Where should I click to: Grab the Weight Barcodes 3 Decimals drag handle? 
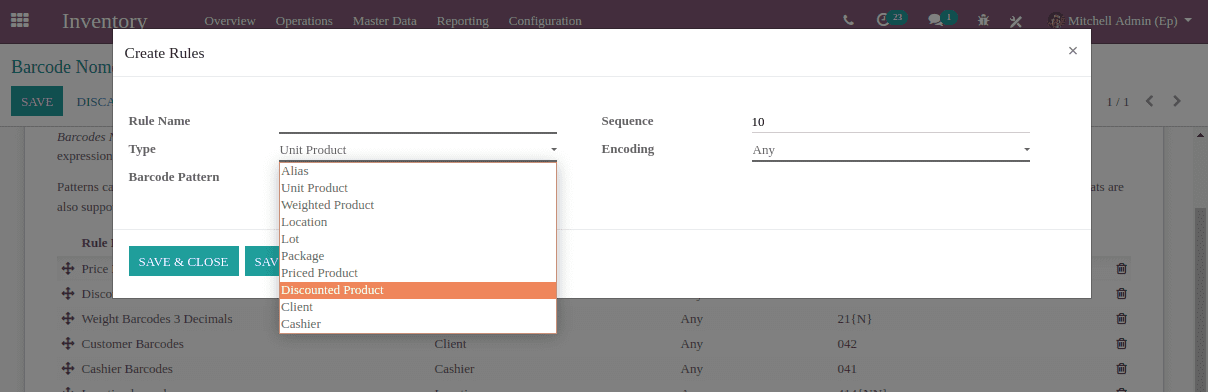[68, 318]
